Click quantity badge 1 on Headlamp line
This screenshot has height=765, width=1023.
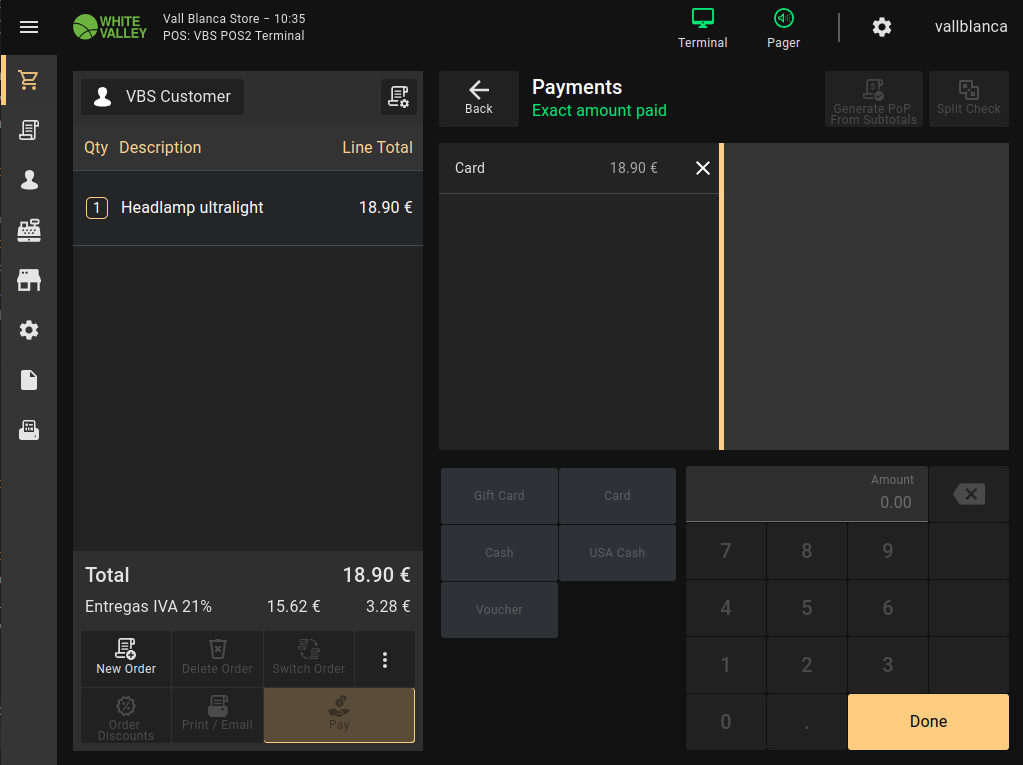[x=97, y=208]
